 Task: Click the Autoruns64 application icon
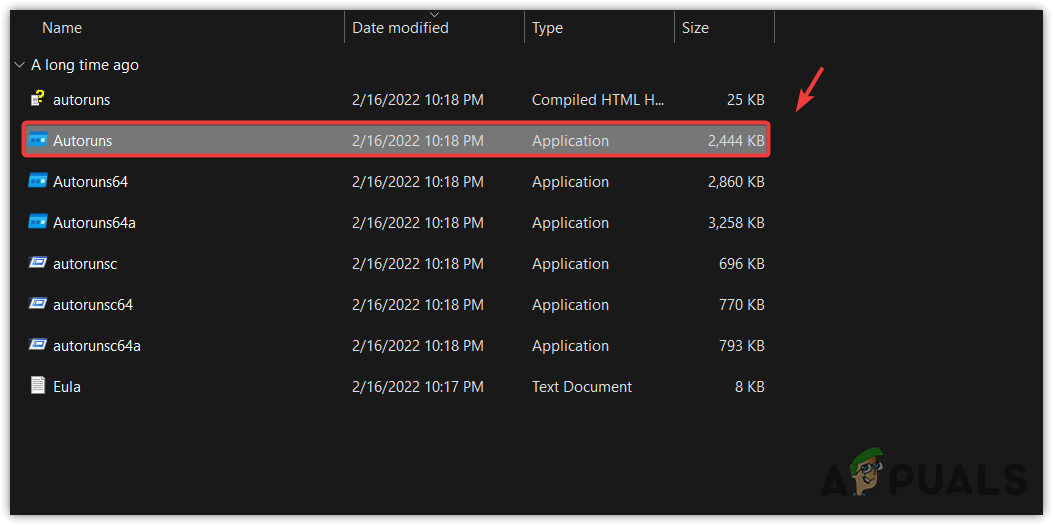38,181
